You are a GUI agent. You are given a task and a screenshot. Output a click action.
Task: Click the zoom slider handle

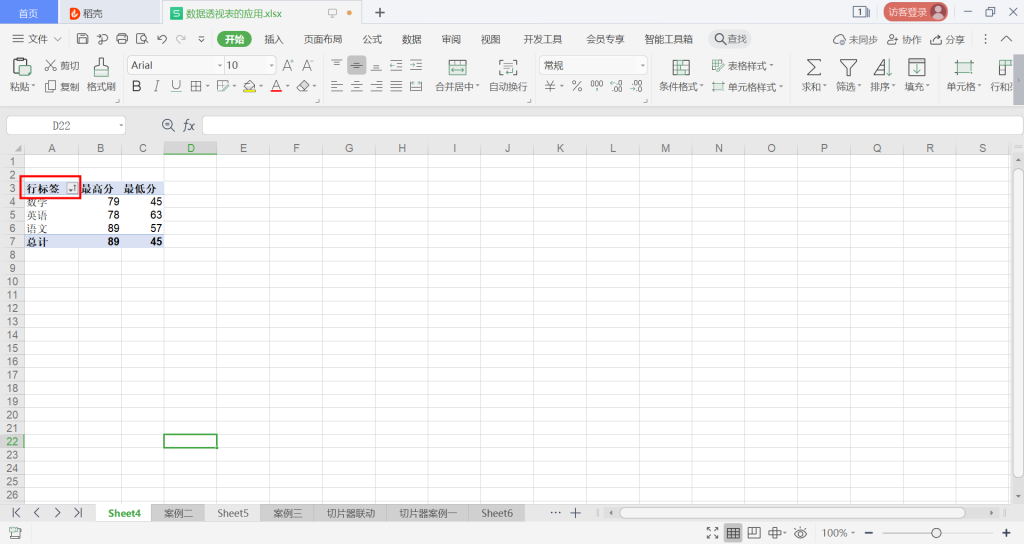point(936,533)
